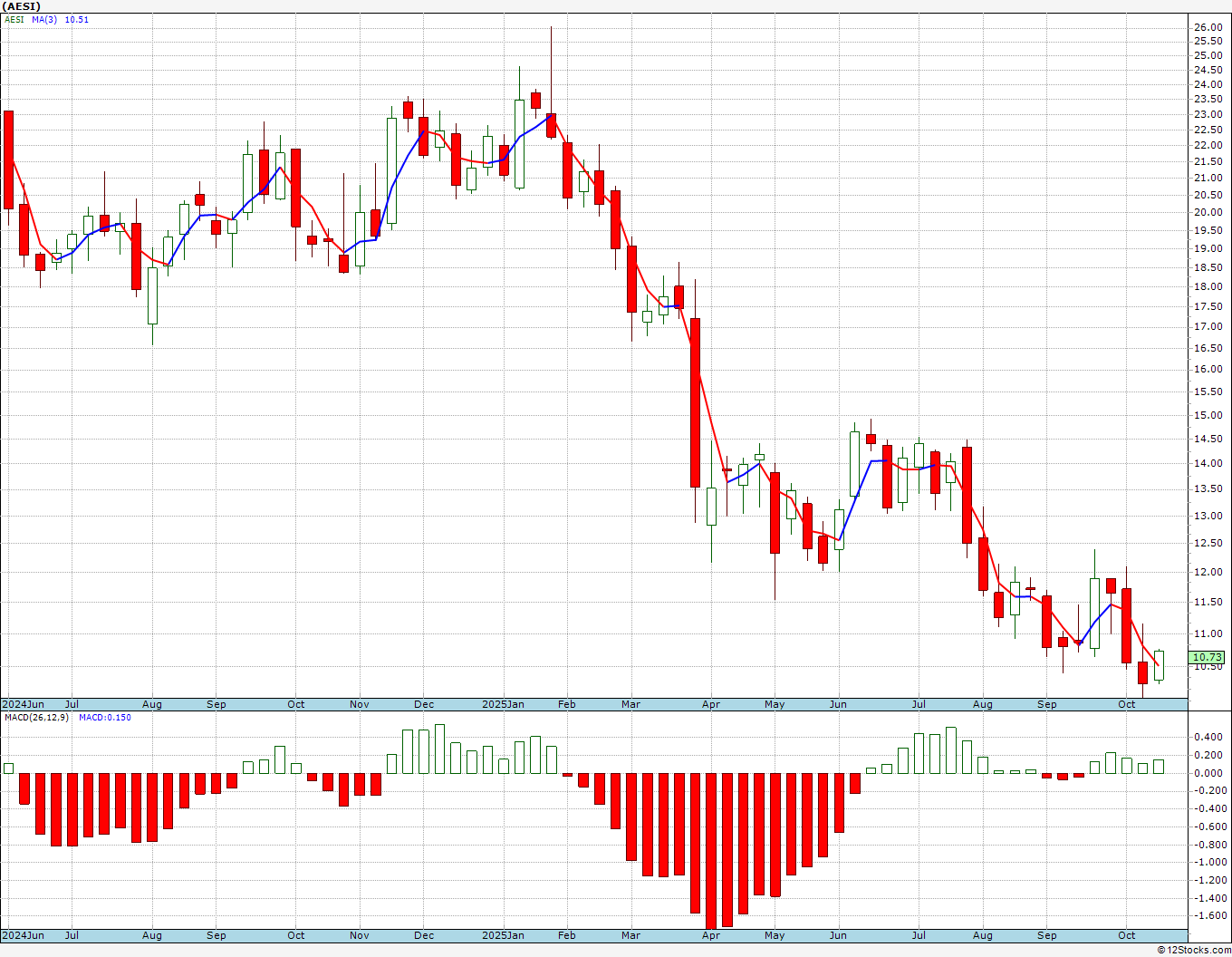This screenshot has height=957, width=1232.
Task: Select Mar on the MACD panel time axis
Action: tap(630, 935)
